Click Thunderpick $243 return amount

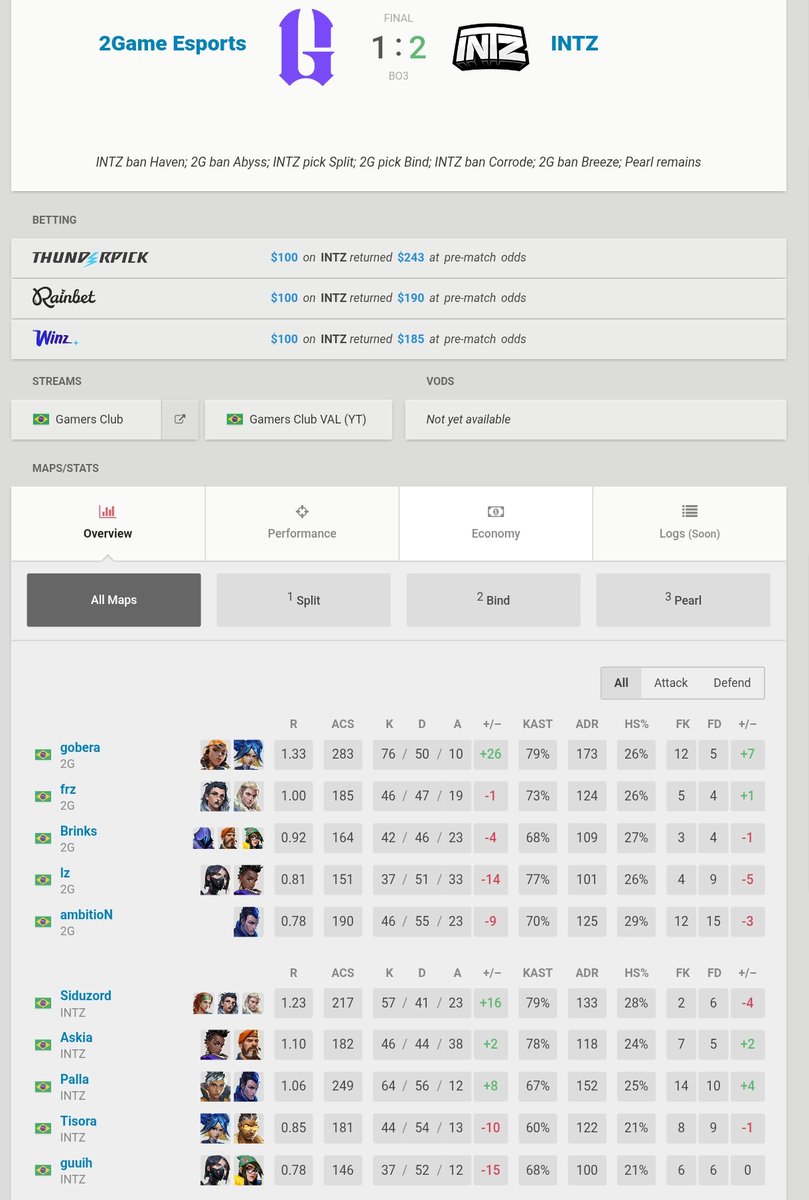tap(411, 258)
